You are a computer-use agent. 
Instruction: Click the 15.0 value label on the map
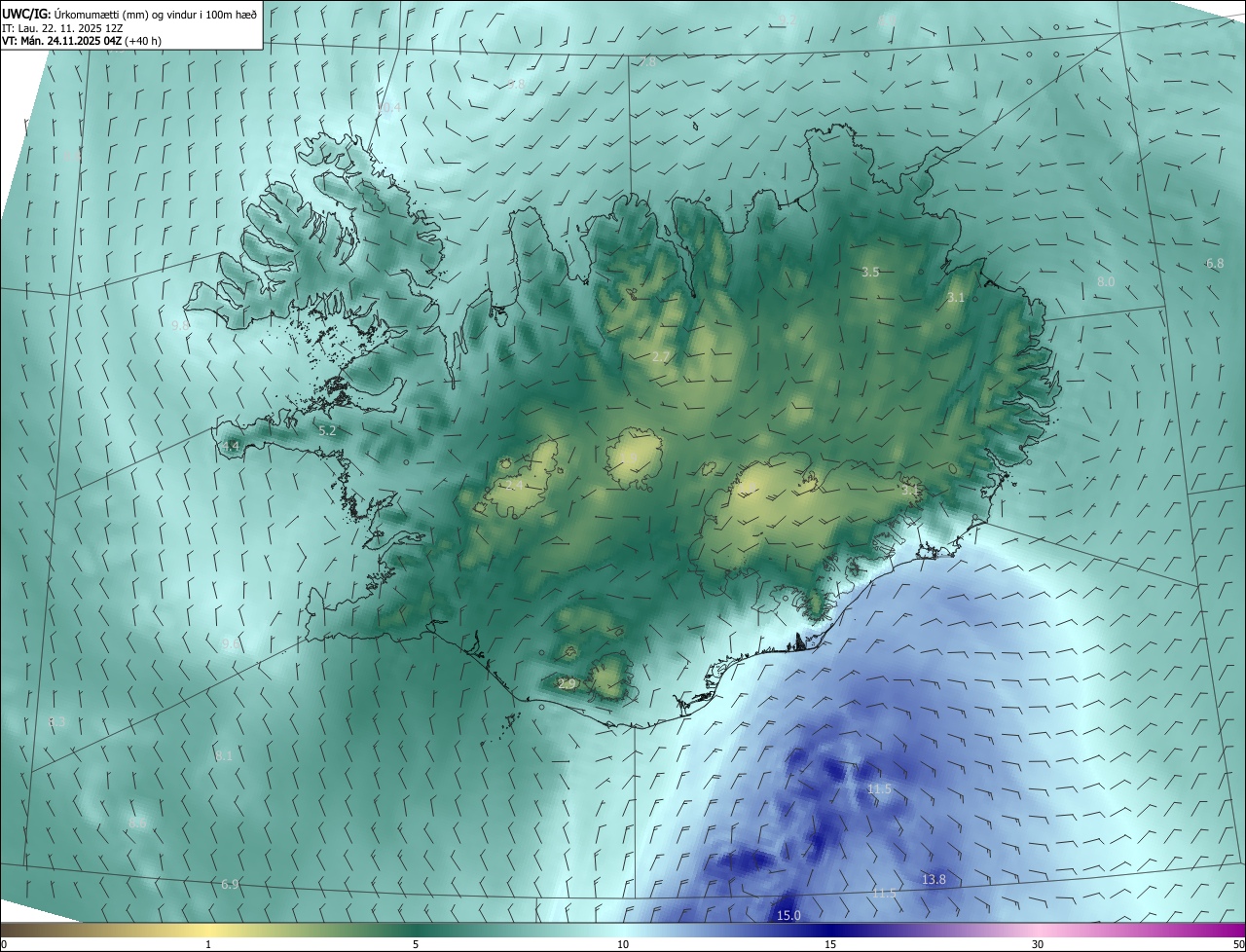pos(788,915)
